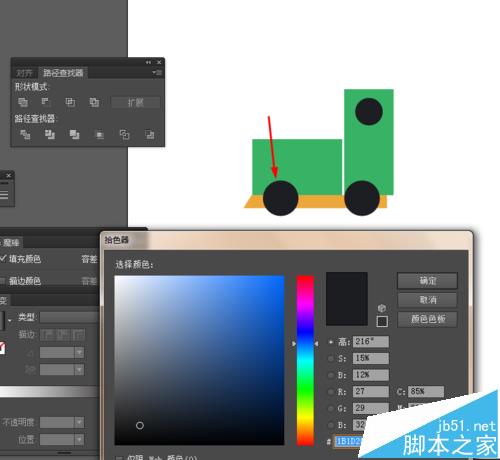
Task: Select the 魔棒 magic wand tab
Action: pyautogui.click(x=11, y=243)
